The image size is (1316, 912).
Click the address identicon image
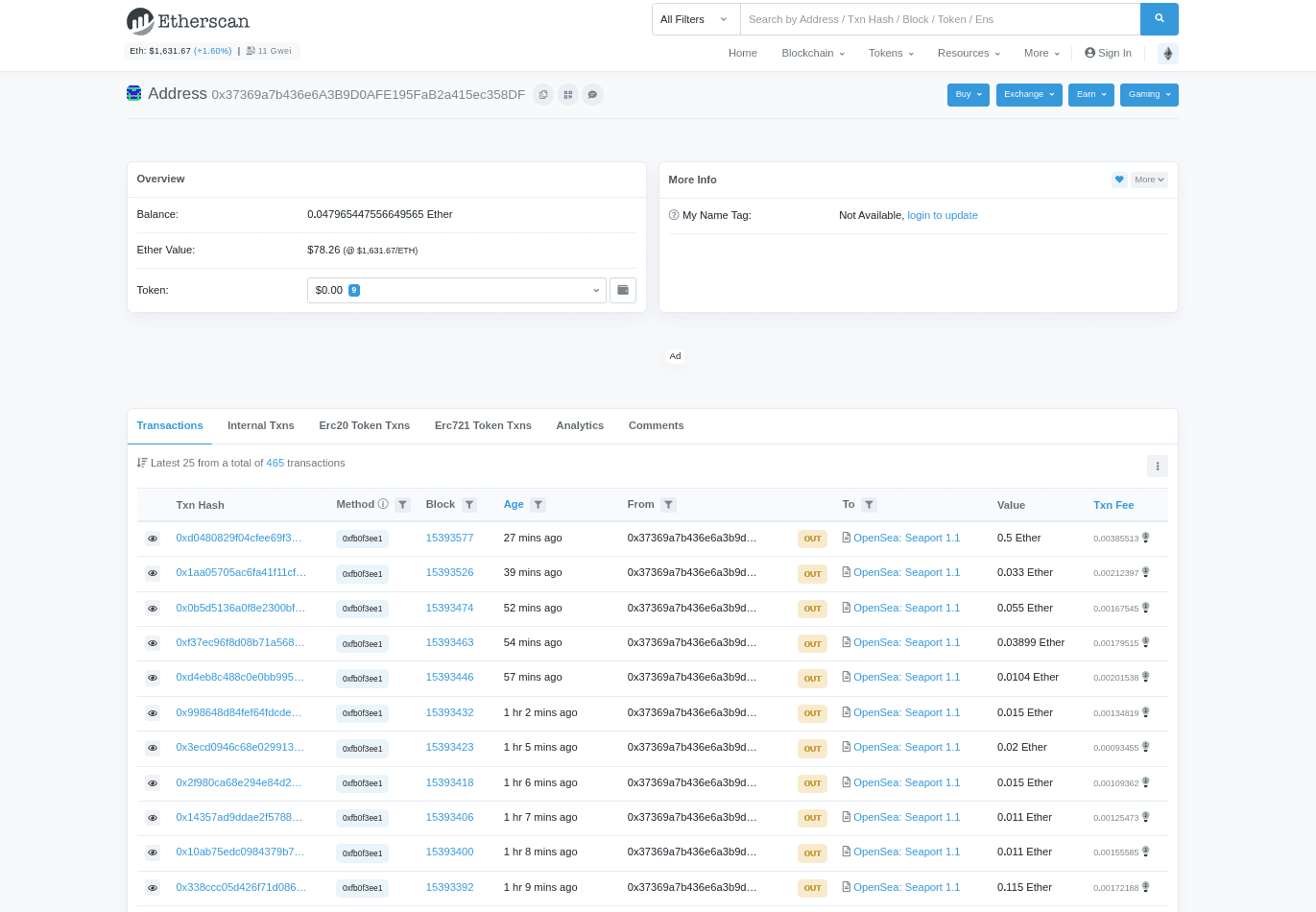(134, 93)
